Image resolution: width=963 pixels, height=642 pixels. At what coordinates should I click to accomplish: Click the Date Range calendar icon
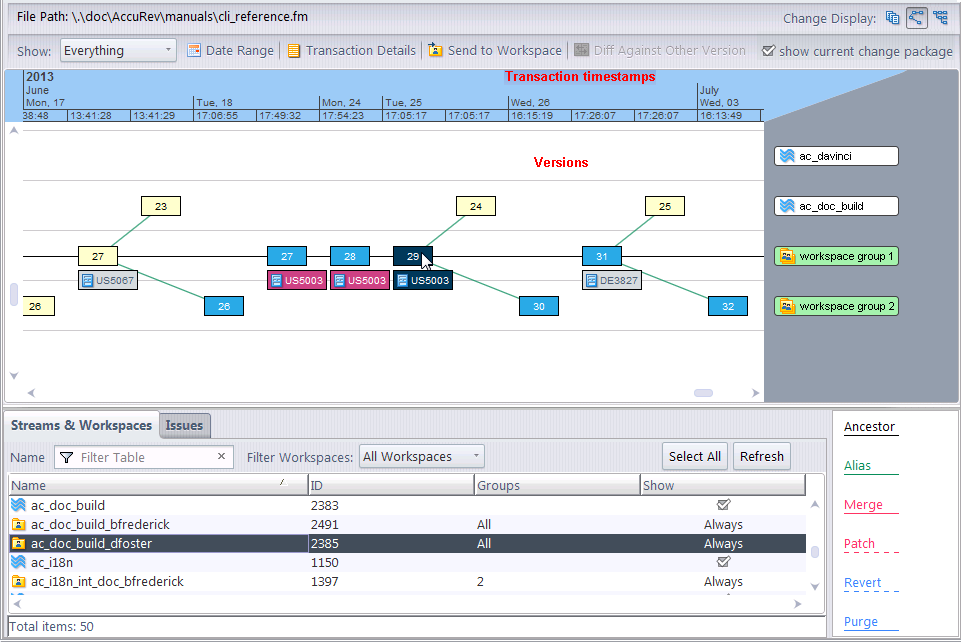195,51
